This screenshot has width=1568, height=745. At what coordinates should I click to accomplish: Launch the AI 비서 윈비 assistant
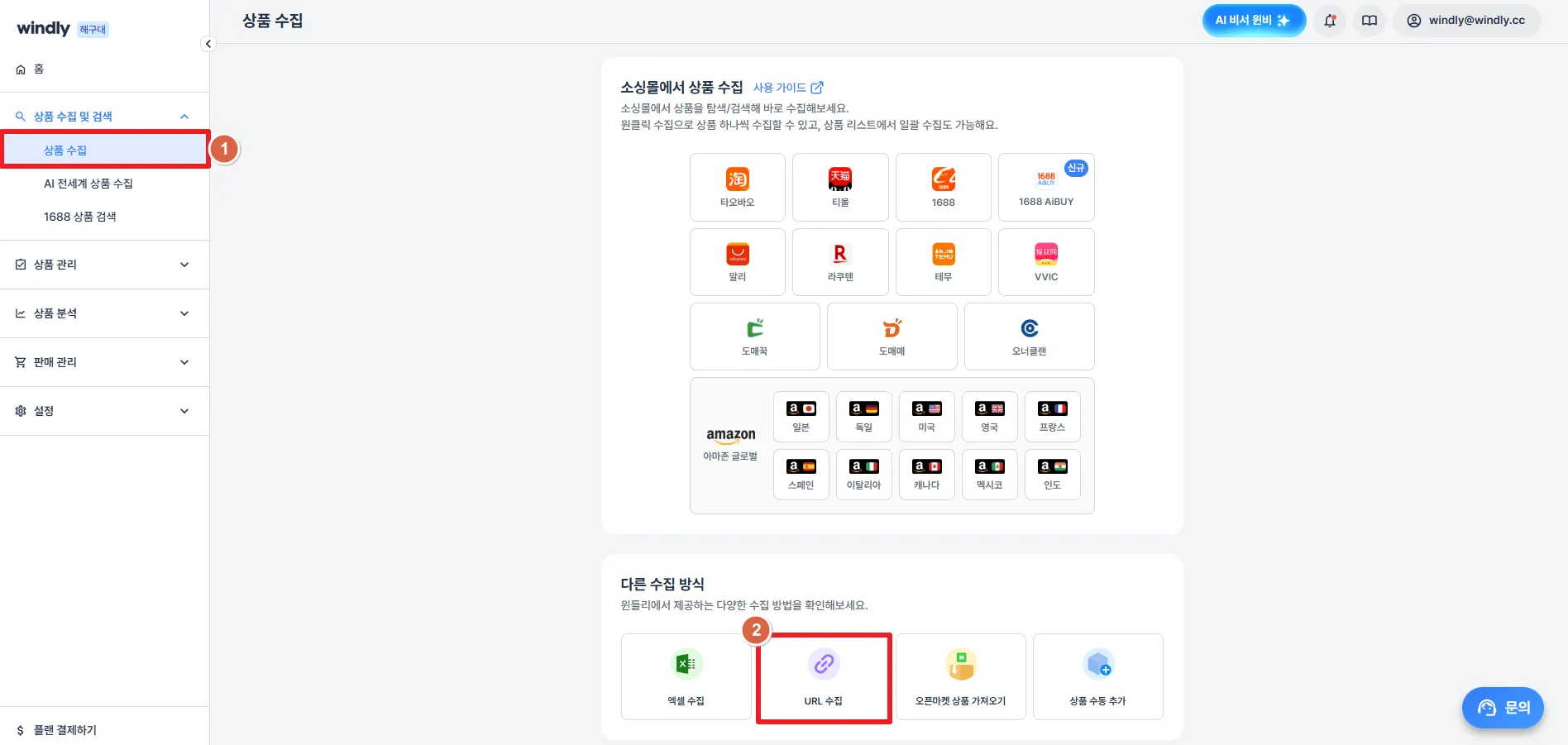pyautogui.click(x=1254, y=21)
